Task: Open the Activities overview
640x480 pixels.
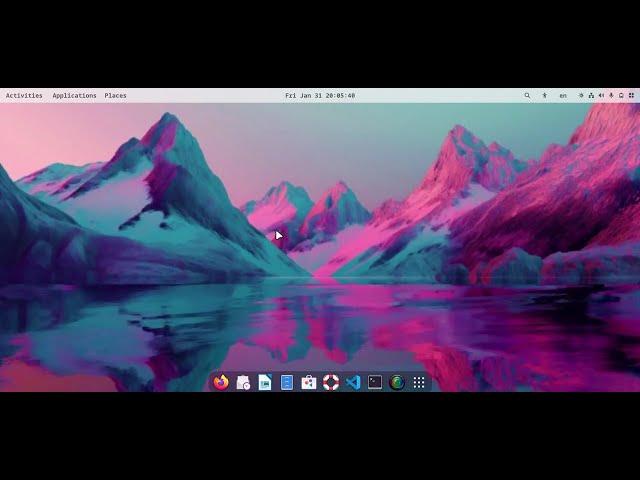Action: click(x=24, y=96)
